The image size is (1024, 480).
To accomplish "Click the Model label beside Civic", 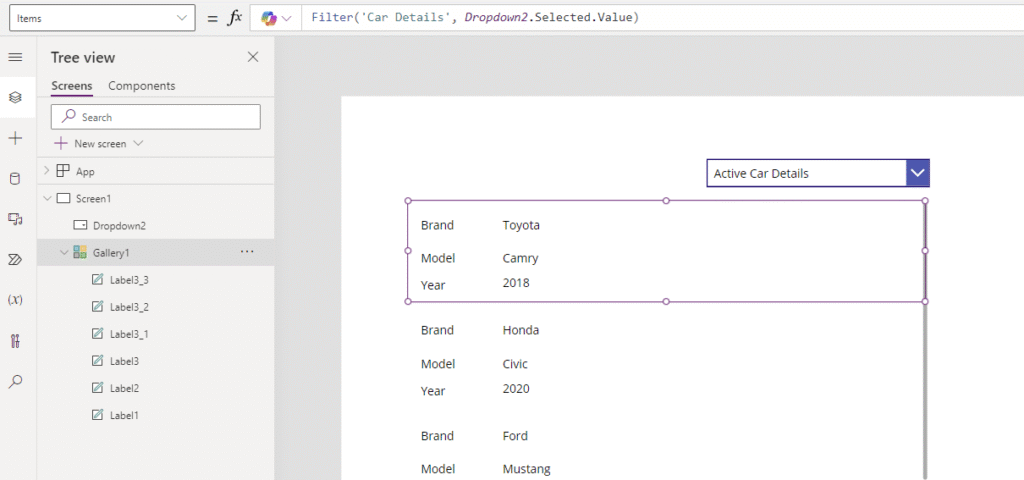I will [438, 364].
